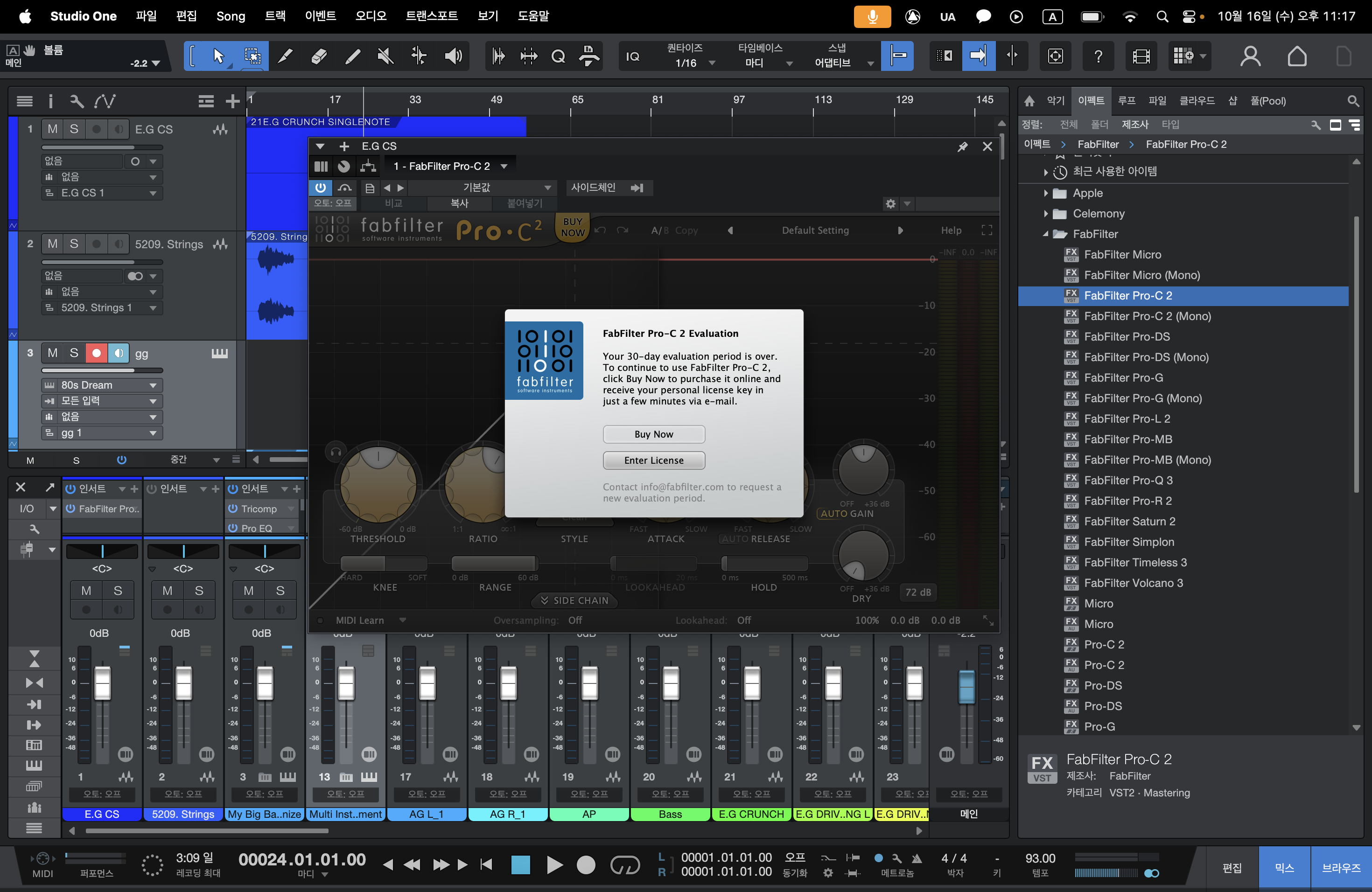Toggle full screen in Pro-C 2
Viewport: 1372px width, 892px height.
[987, 230]
